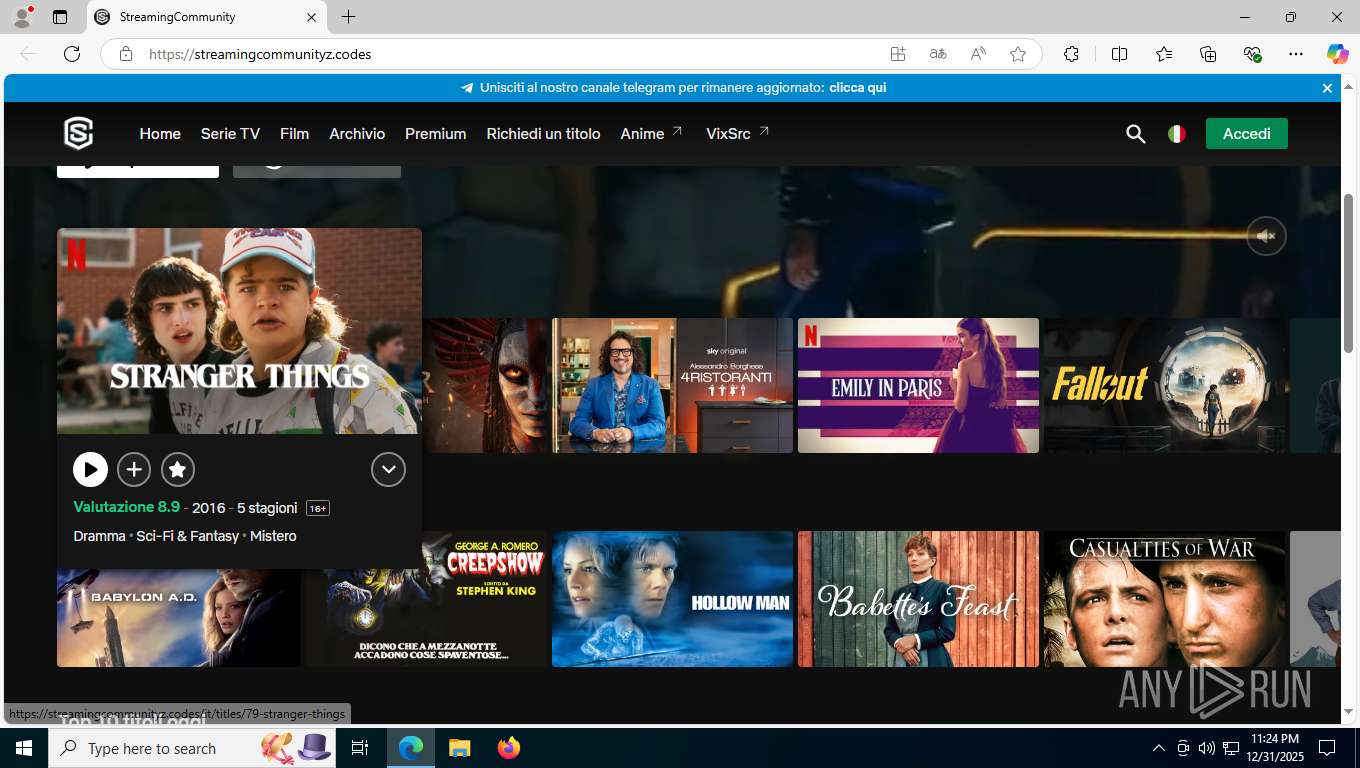The height and width of the screenshot is (768, 1360).
Task: Open the external Anime link
Action: [651, 134]
